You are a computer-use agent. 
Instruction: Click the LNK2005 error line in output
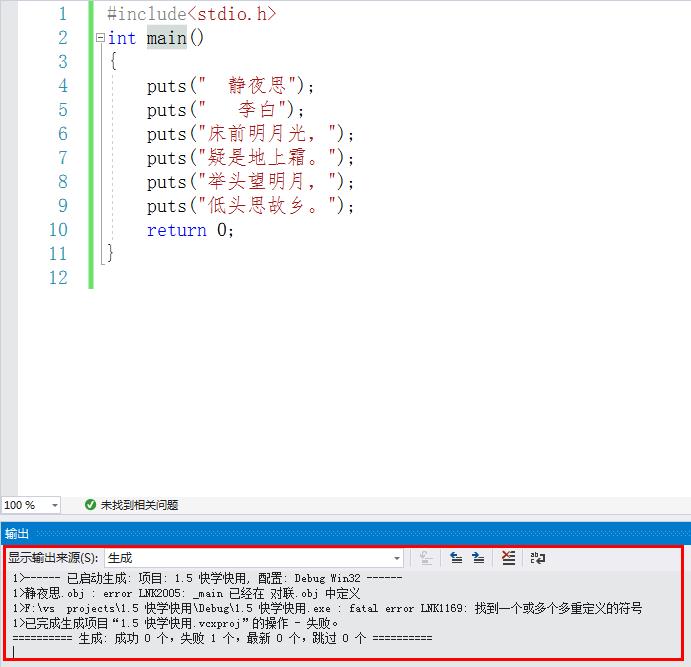(x=186, y=593)
